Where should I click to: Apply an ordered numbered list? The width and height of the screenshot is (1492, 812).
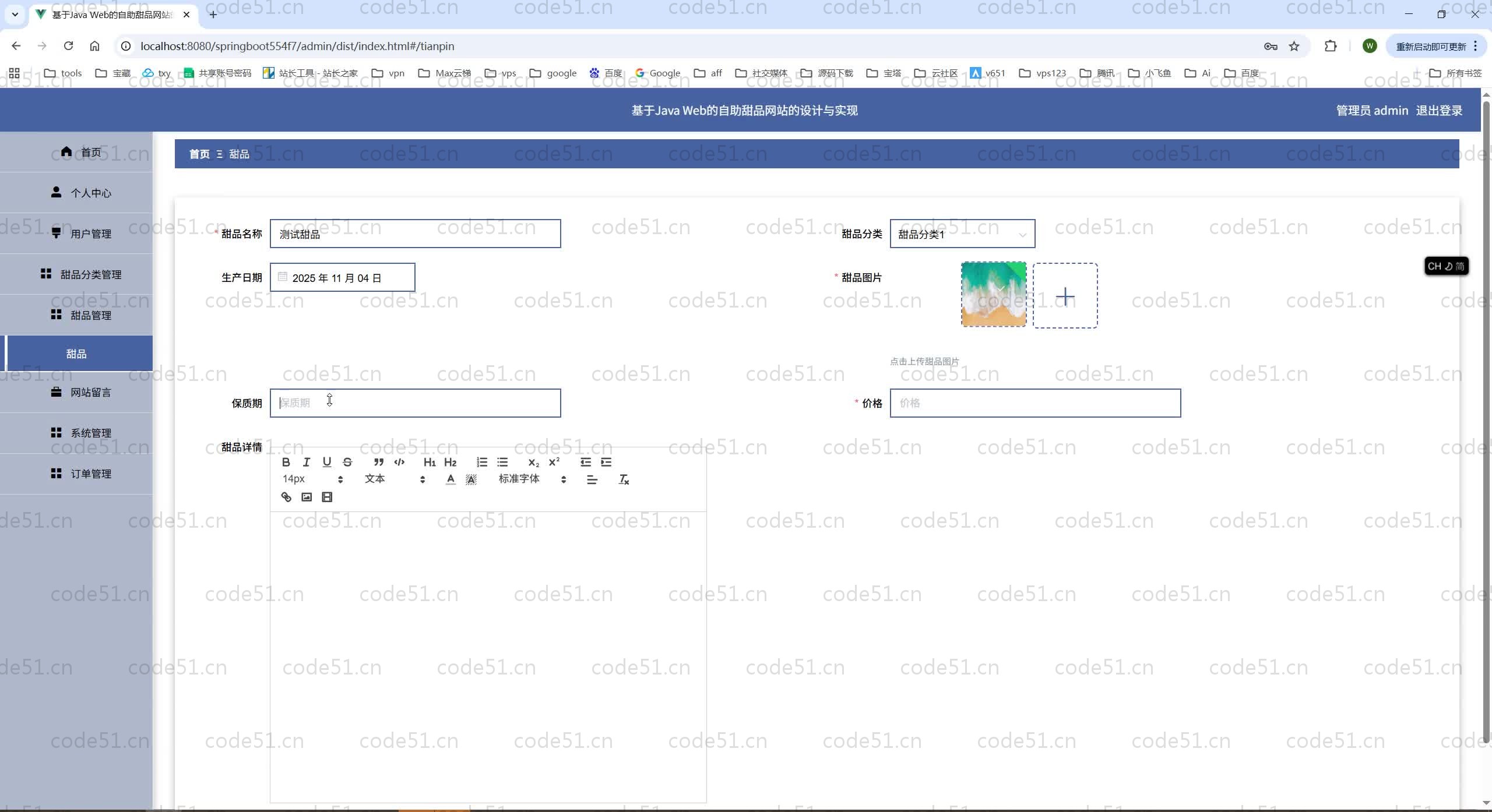pos(482,462)
